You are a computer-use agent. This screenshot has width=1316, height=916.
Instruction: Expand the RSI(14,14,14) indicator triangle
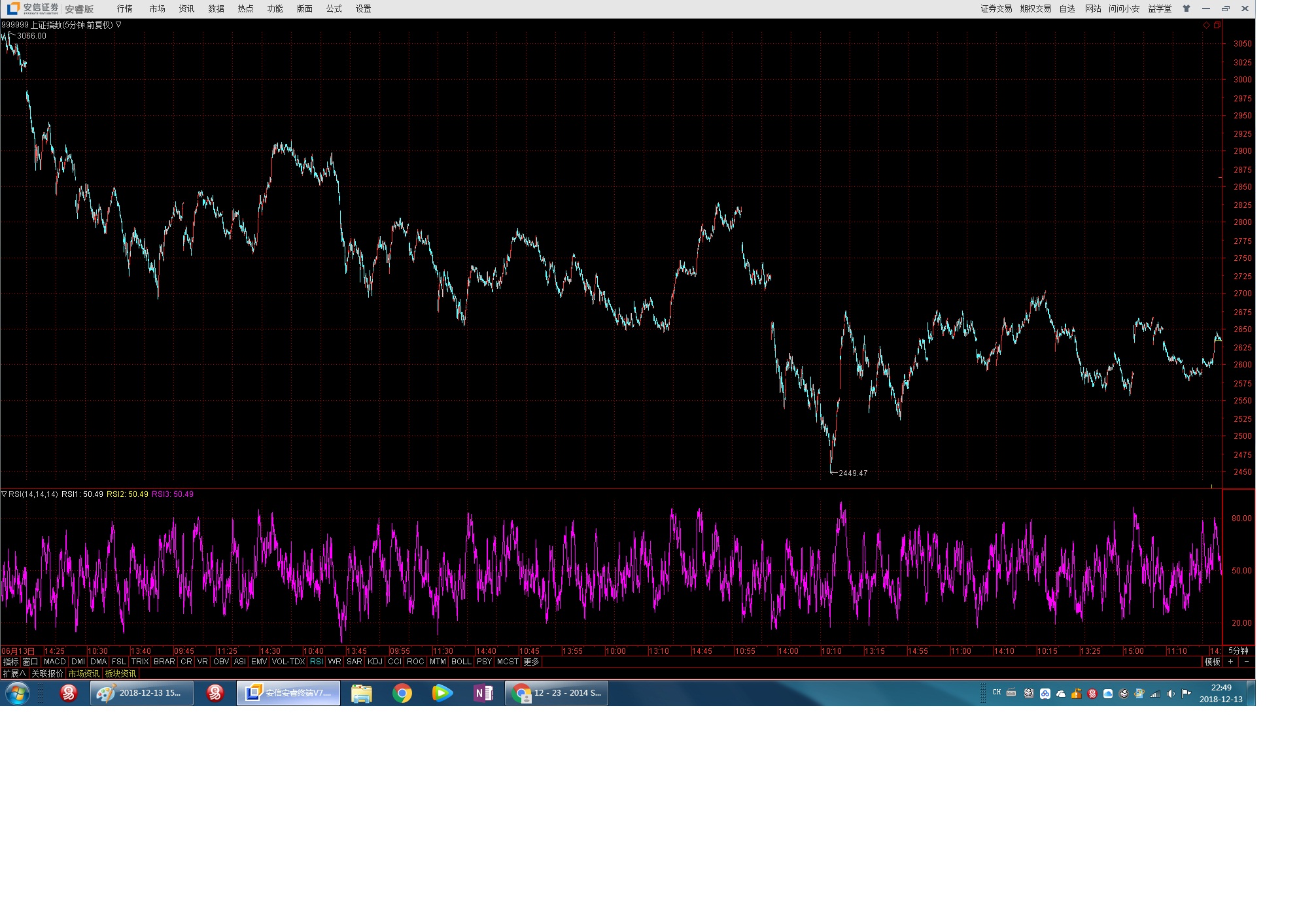click(4, 494)
